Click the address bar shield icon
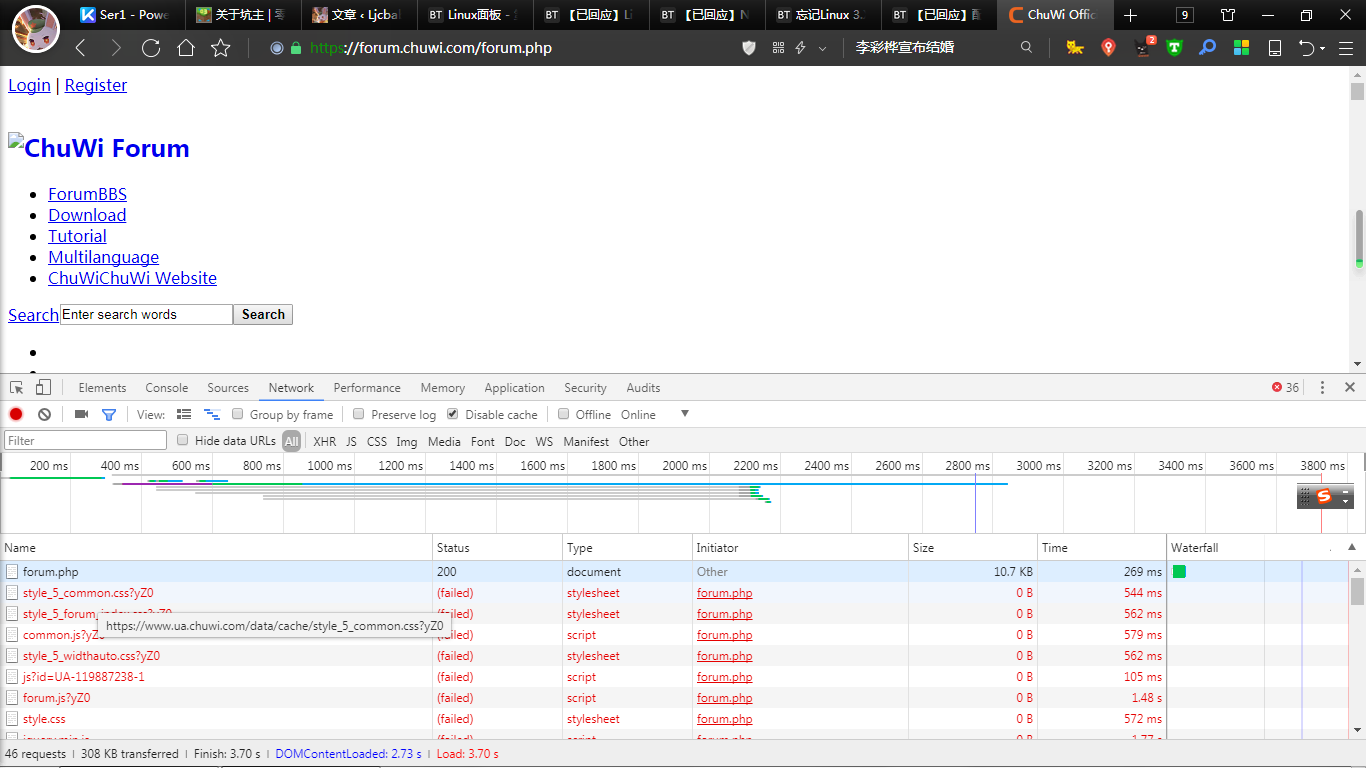1366x768 pixels. (x=749, y=48)
